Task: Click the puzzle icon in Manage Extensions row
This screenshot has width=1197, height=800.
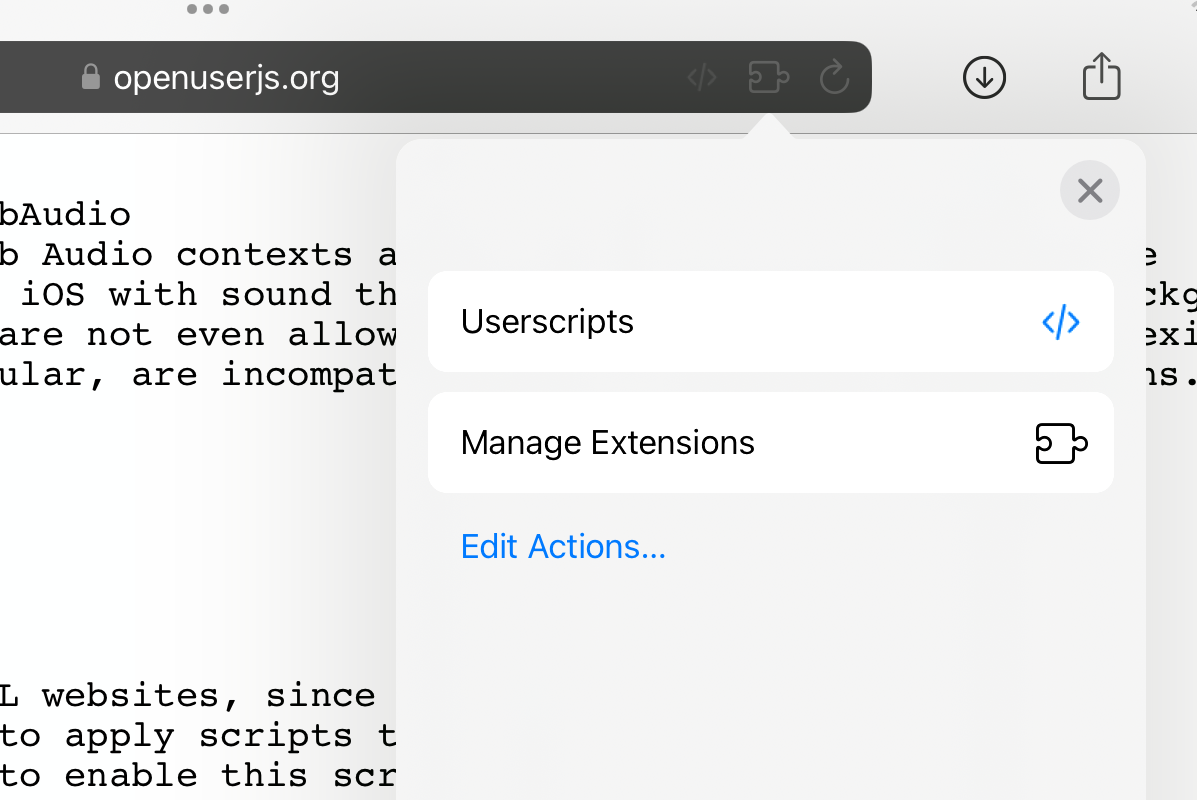Action: point(1060,443)
